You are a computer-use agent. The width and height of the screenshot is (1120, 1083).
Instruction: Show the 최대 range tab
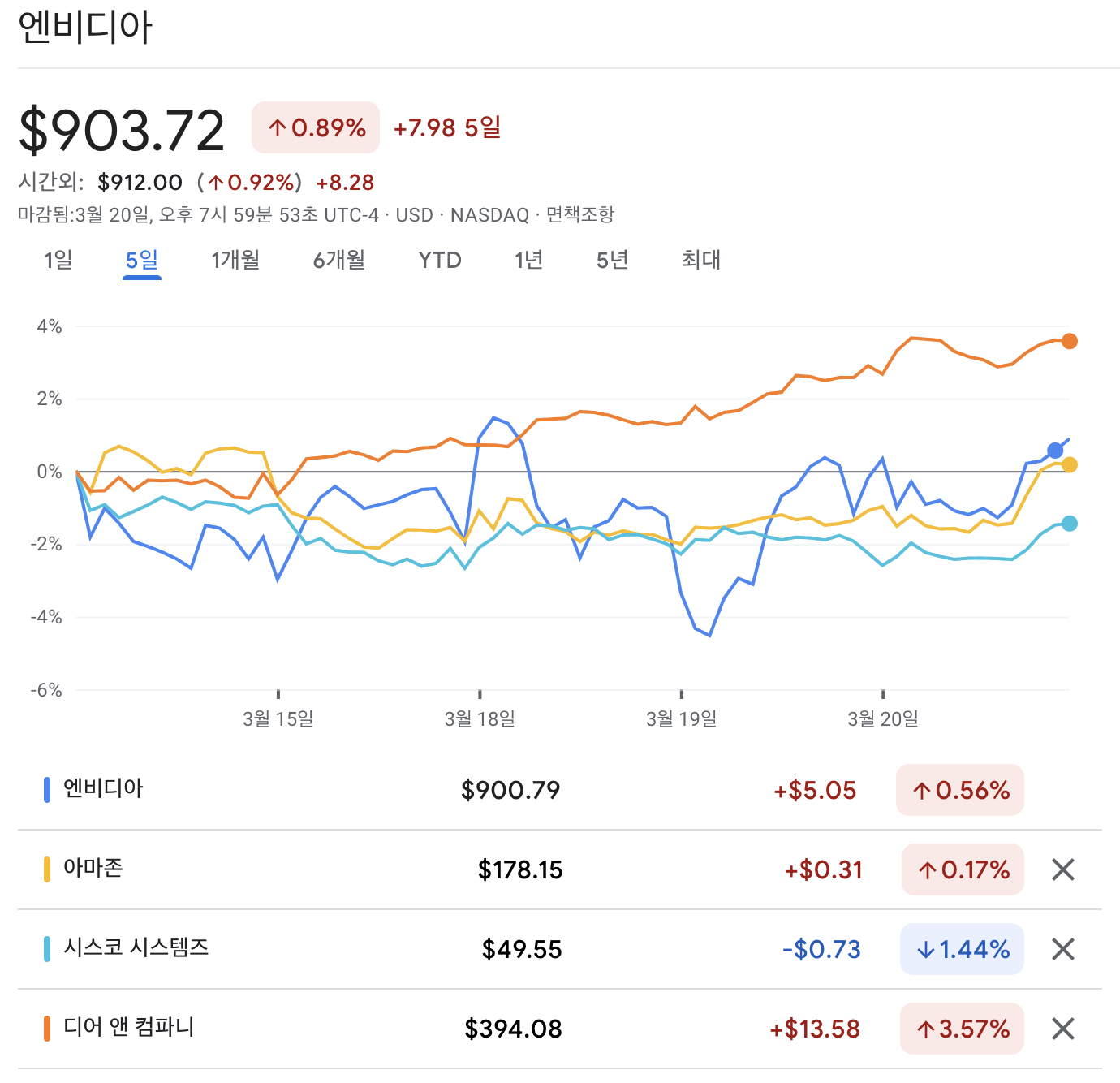point(701,260)
